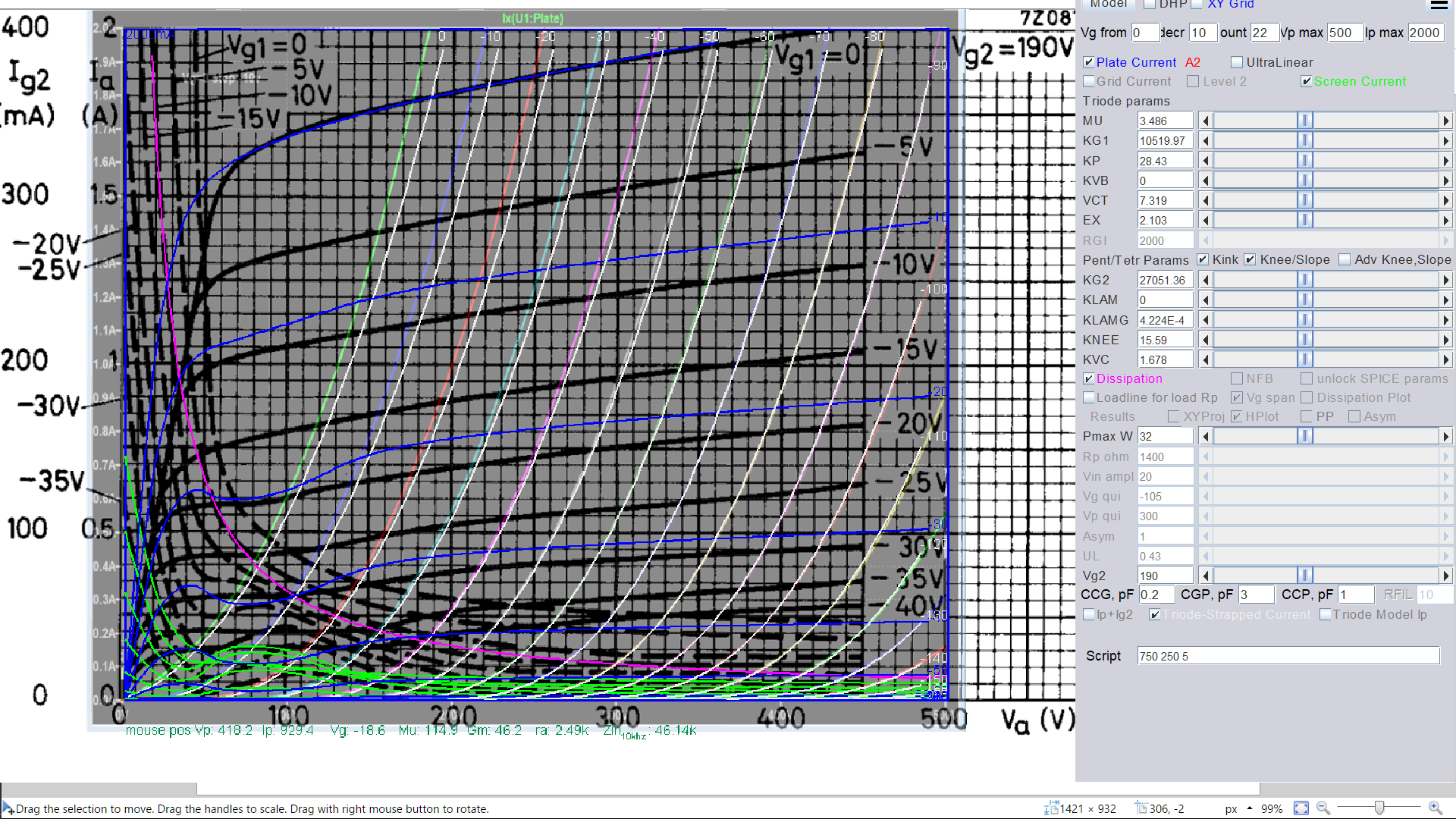Image resolution: width=1456 pixels, height=819 pixels.
Task: Click the zoom out magnifier icon
Action: click(x=1323, y=808)
